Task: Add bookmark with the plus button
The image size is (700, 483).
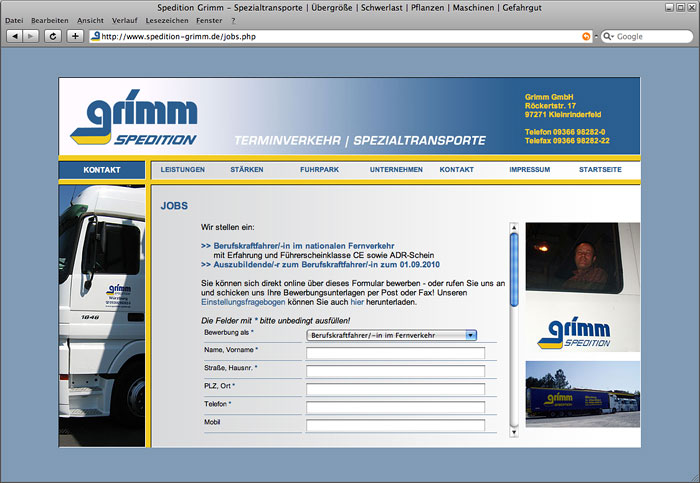Action: coord(75,36)
